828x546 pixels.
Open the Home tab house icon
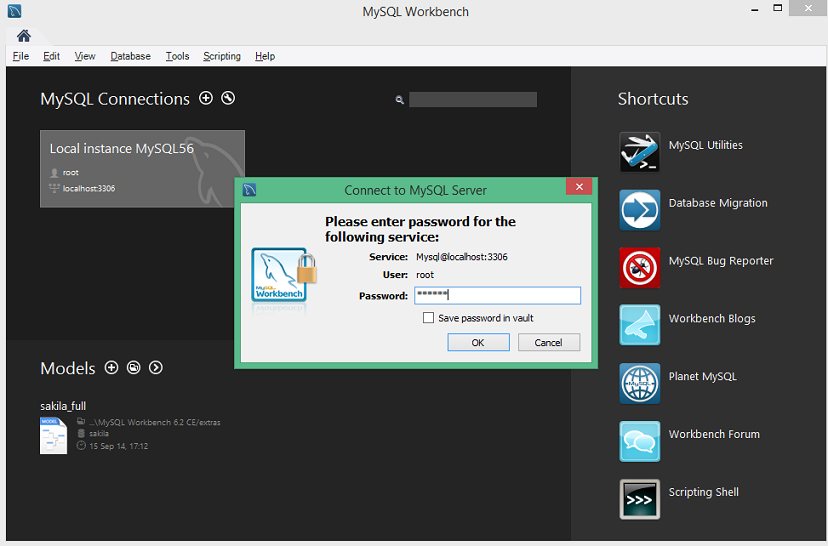point(24,35)
